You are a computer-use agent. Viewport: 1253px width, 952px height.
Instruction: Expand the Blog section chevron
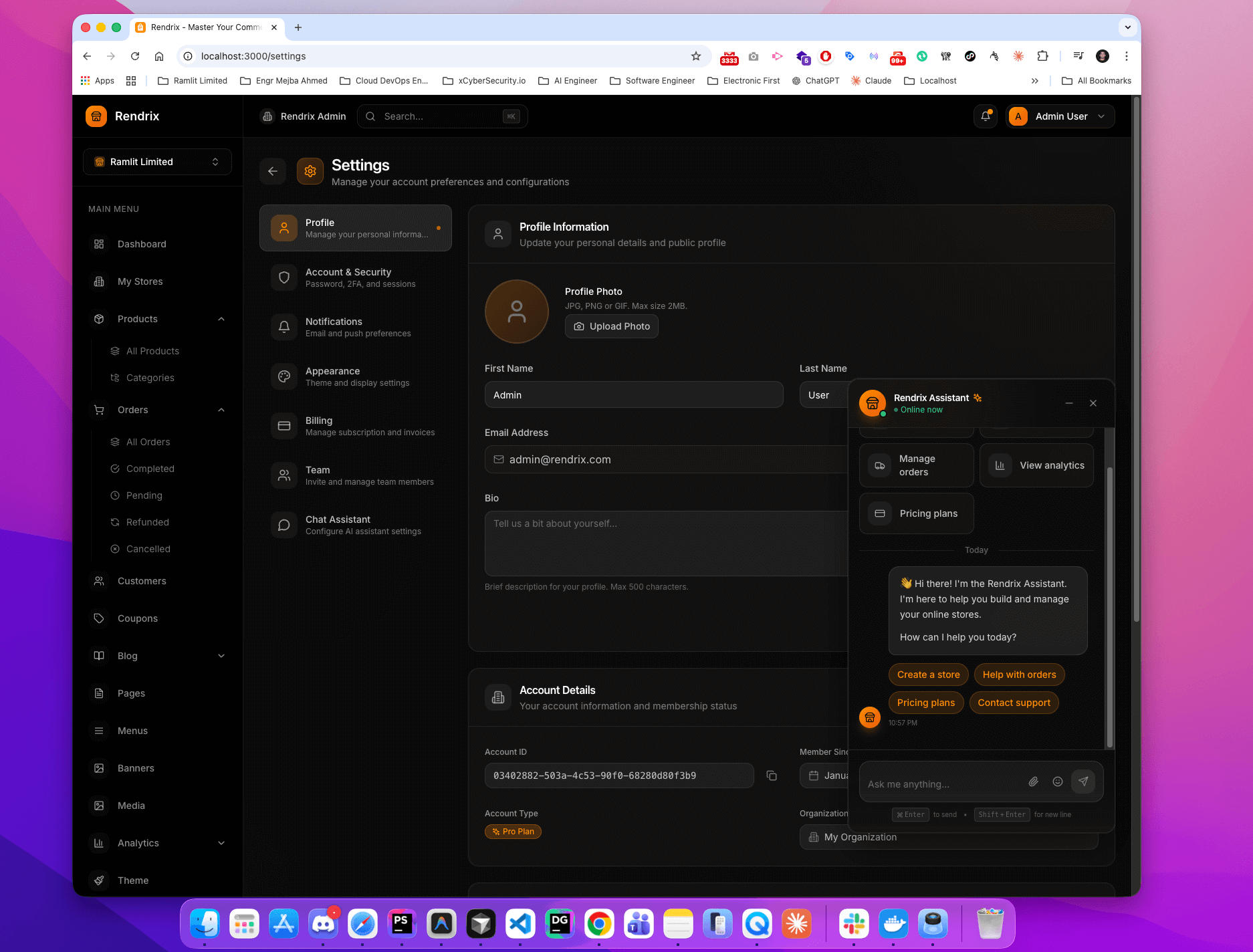221,656
